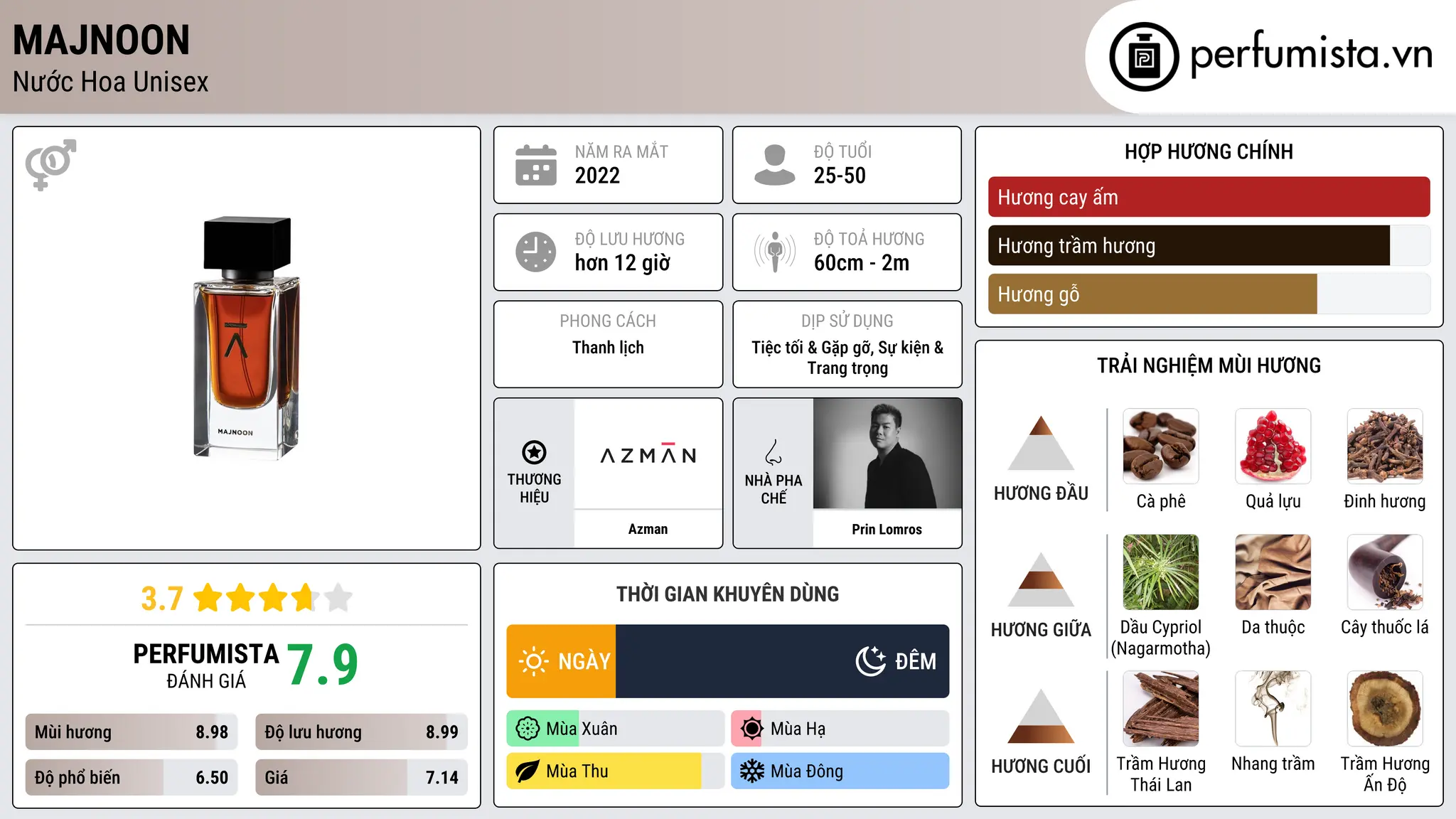Click the star rating next to 3.7

click(273, 598)
